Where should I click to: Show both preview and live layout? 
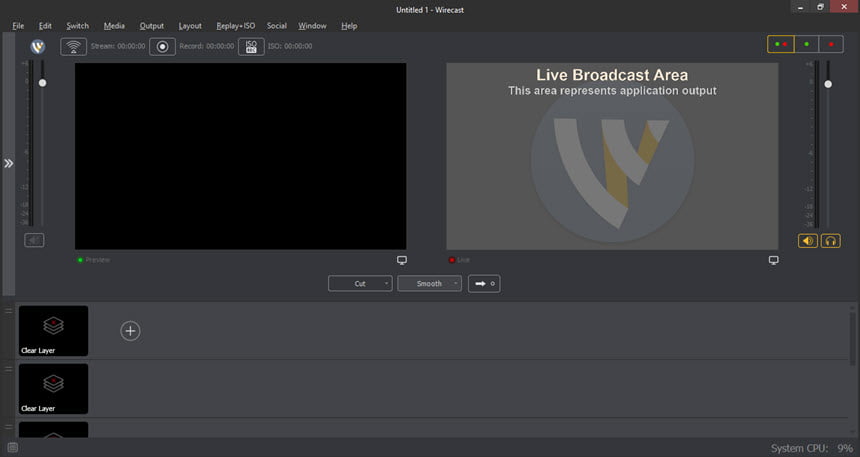point(780,44)
